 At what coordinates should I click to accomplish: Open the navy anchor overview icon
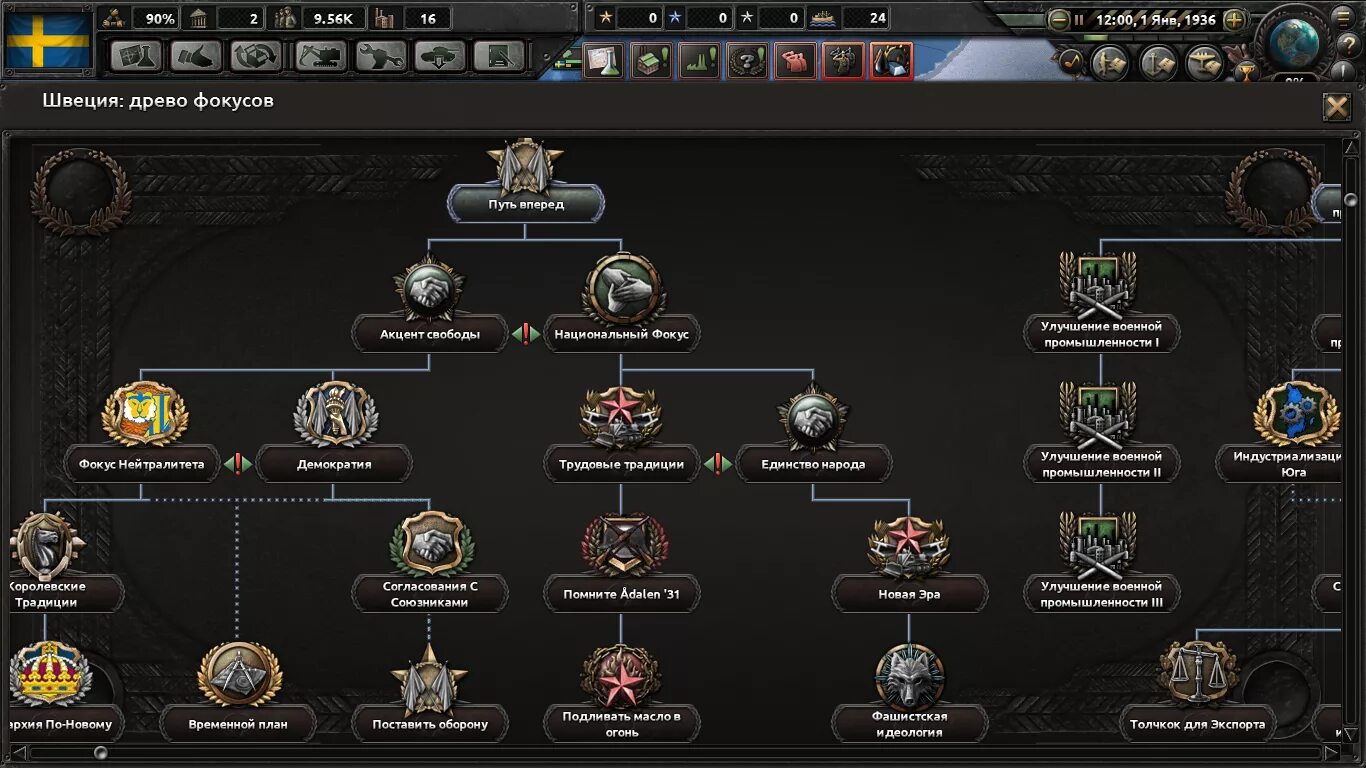1158,63
